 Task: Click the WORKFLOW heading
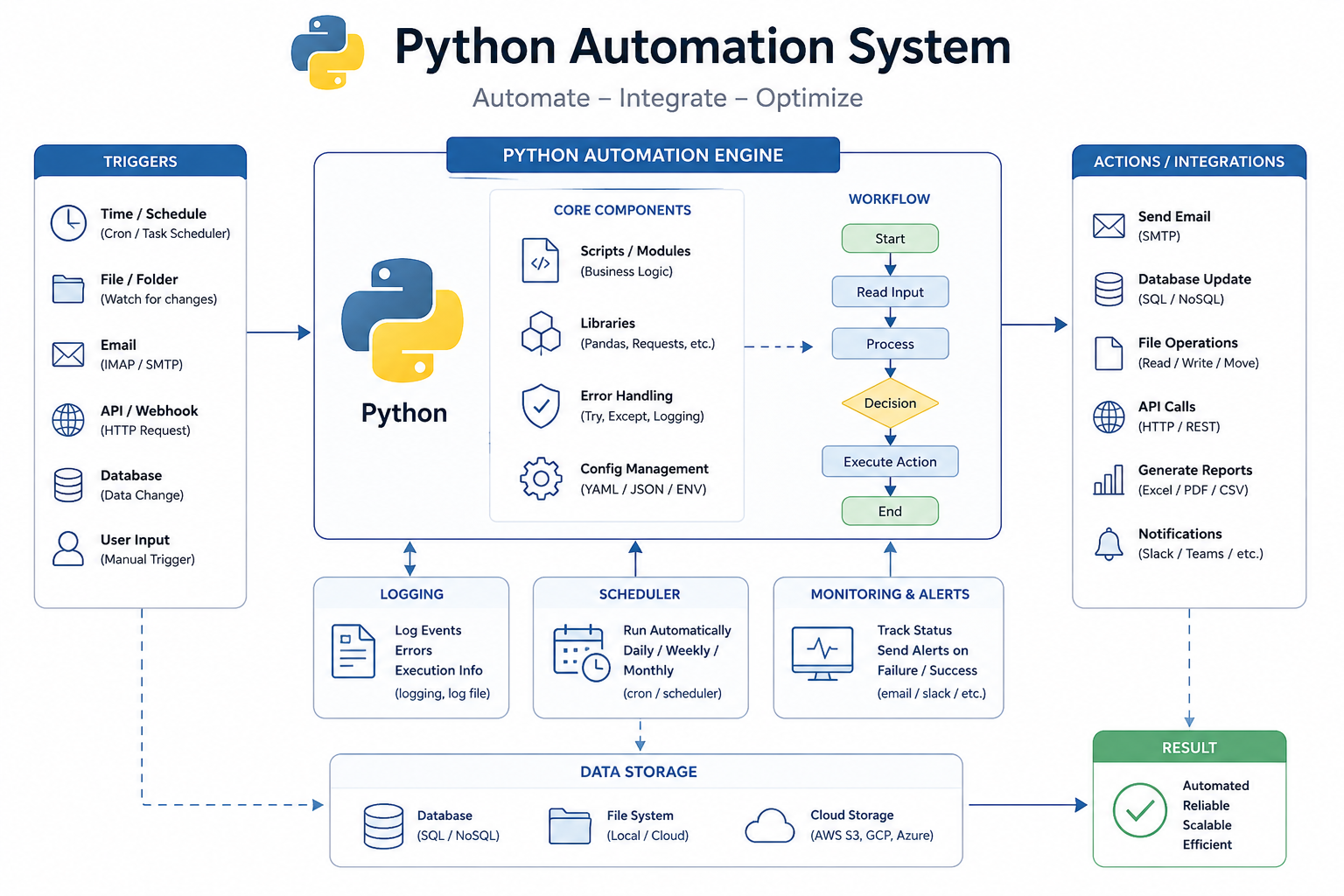[889, 199]
